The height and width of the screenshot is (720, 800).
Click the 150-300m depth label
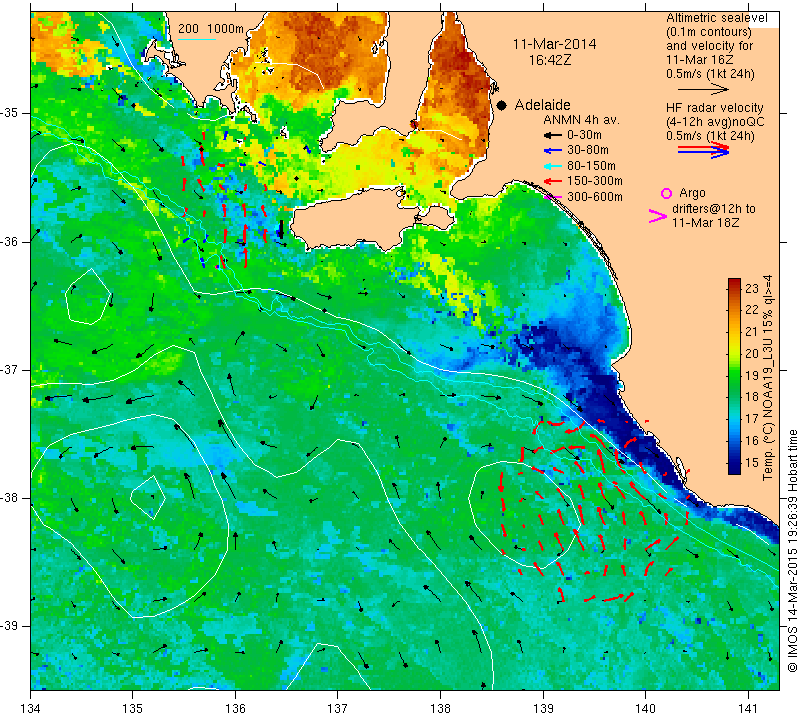(595, 181)
